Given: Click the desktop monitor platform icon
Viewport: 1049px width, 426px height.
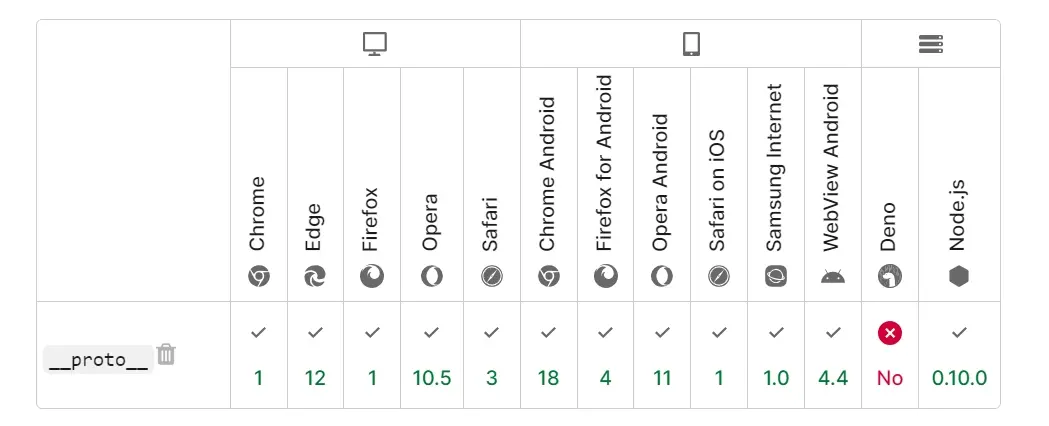Looking at the screenshot, I should tap(375, 44).
